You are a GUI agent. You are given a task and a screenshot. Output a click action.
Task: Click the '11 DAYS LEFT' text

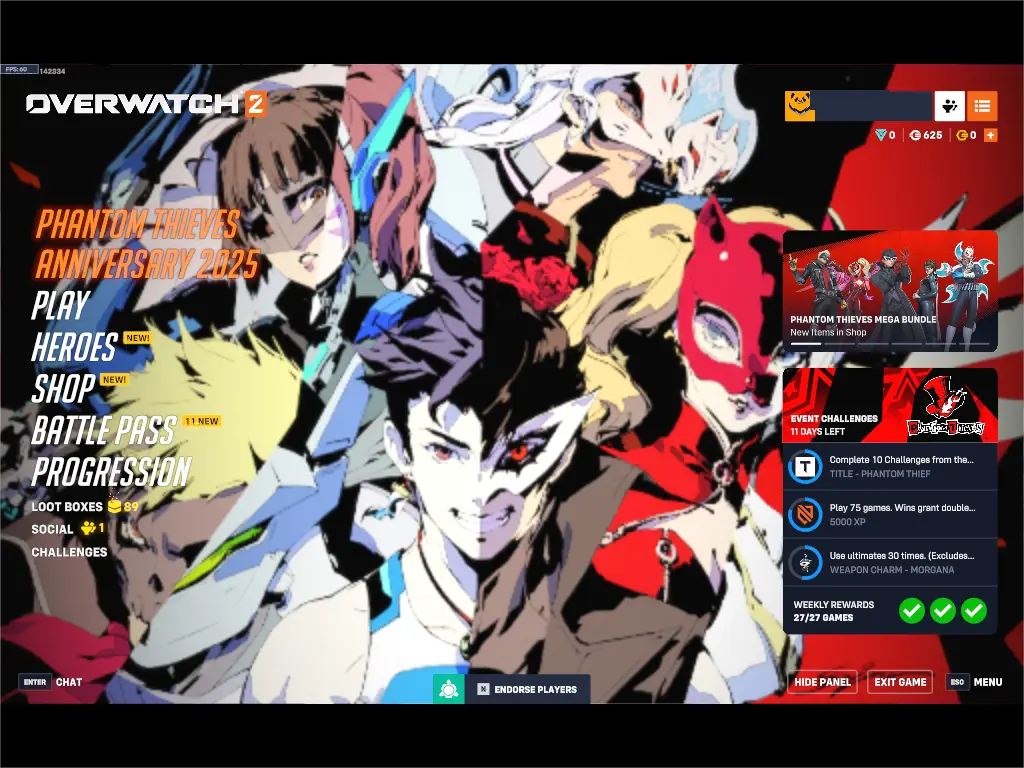click(818, 432)
